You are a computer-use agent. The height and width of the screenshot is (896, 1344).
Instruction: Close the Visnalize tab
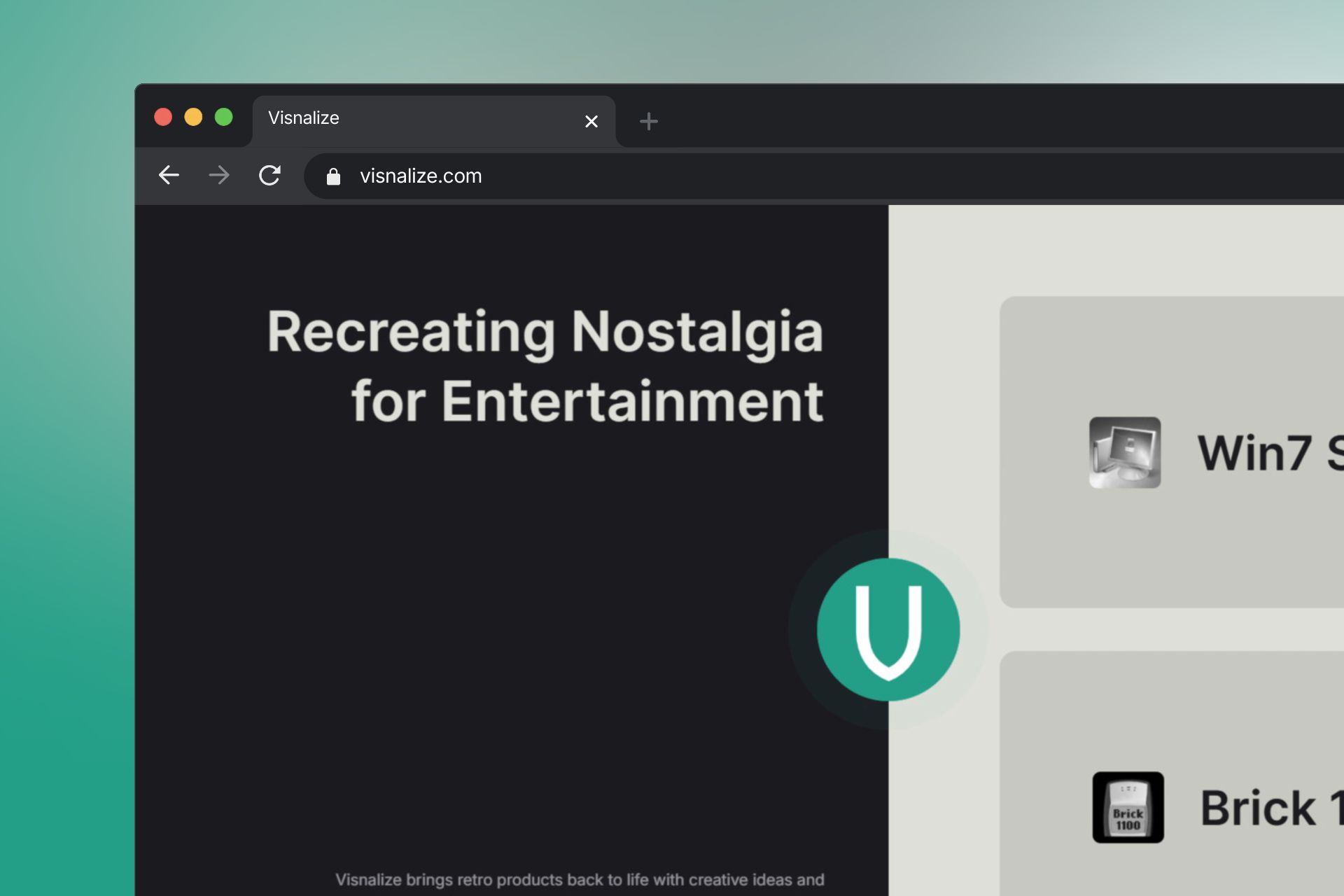[x=591, y=120]
